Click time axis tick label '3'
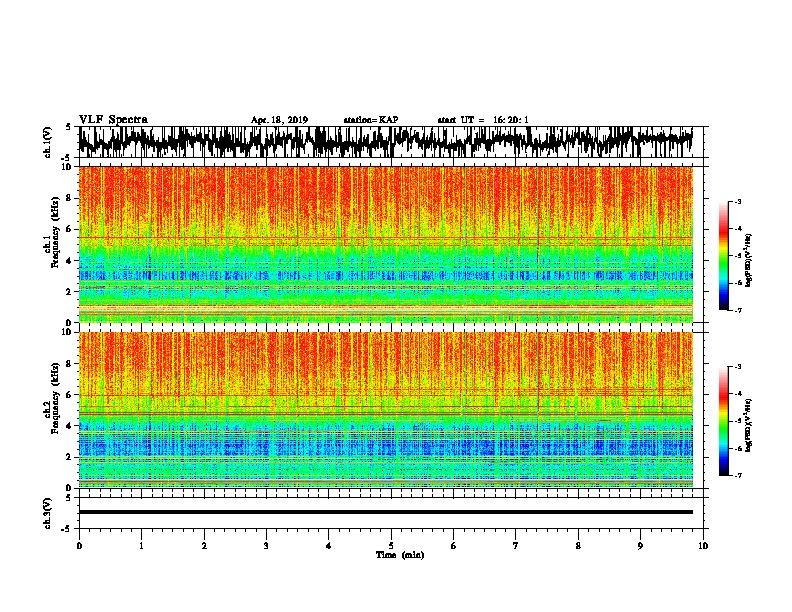792x612 pixels. click(x=266, y=546)
